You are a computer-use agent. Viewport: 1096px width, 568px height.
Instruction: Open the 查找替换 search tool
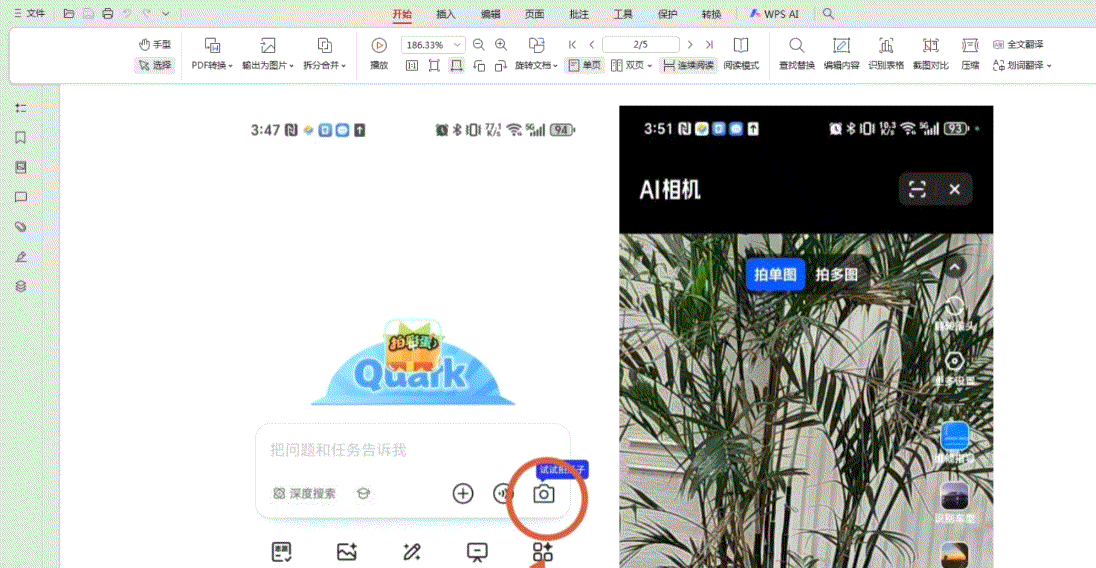[x=797, y=54]
